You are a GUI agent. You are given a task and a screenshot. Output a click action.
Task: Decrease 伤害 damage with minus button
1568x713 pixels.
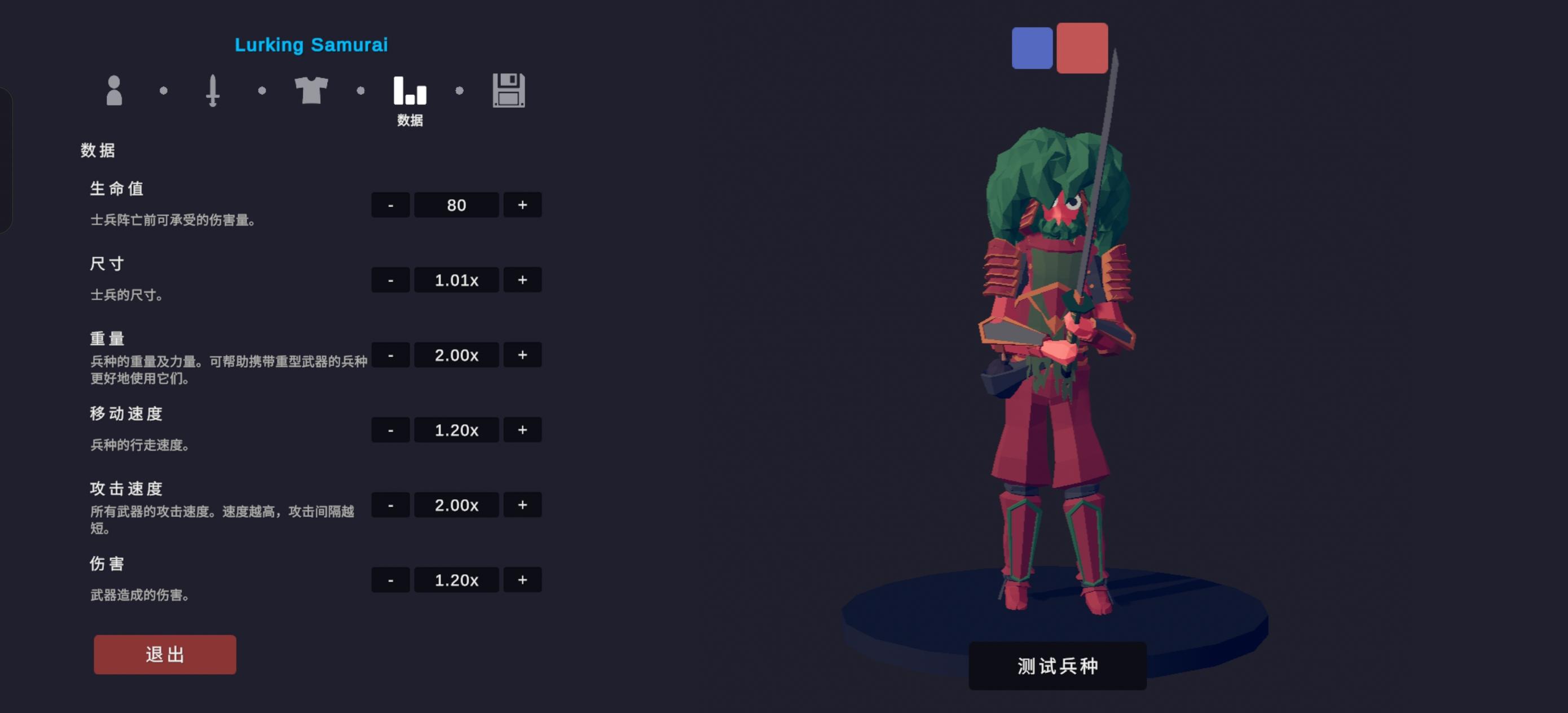(x=390, y=579)
